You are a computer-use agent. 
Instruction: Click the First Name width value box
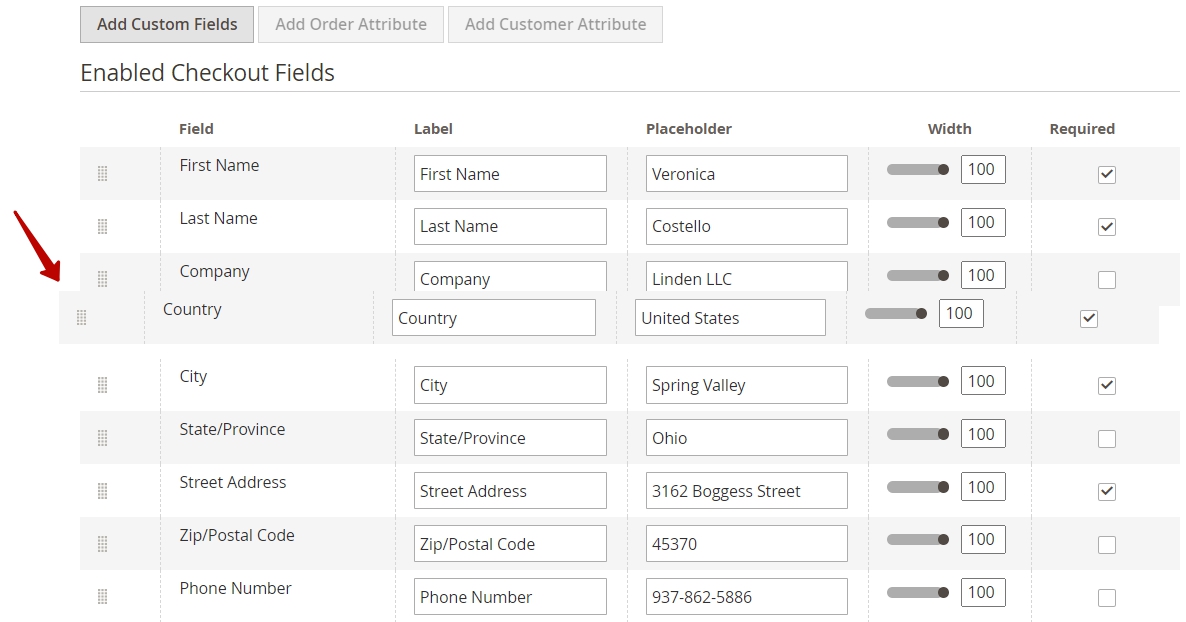983,169
